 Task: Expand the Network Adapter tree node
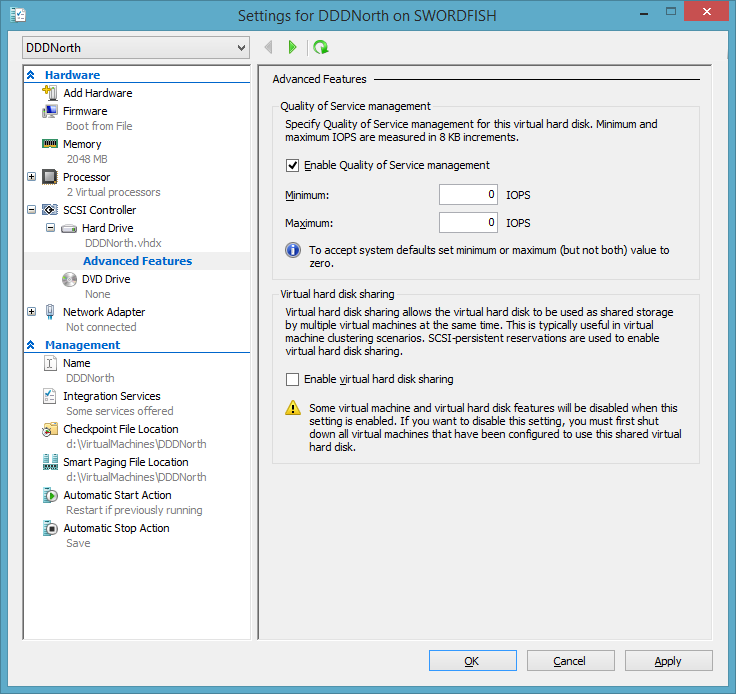pos(31,312)
